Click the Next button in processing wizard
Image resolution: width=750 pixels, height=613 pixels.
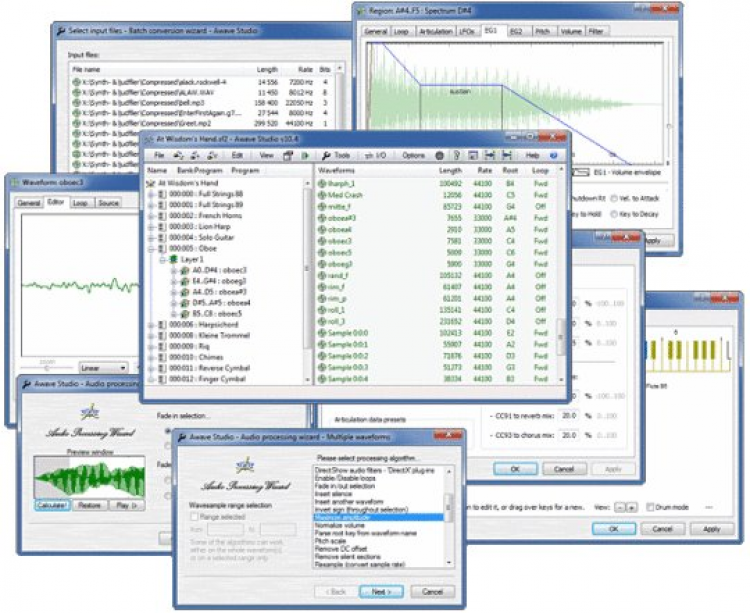click(381, 591)
